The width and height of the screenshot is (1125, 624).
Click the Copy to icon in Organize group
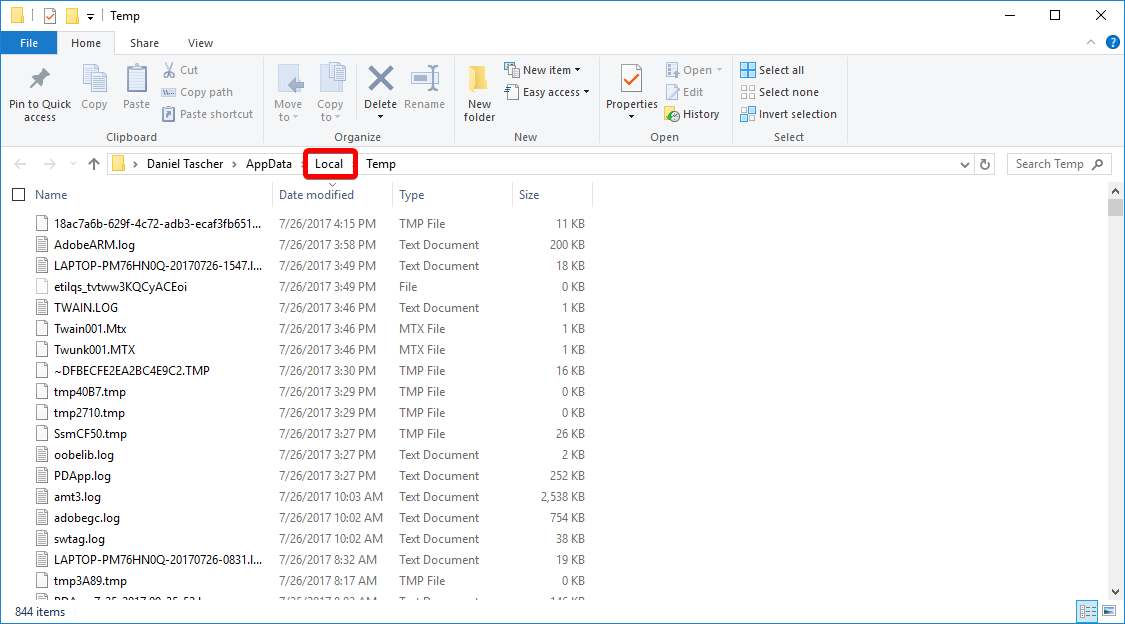click(x=331, y=78)
